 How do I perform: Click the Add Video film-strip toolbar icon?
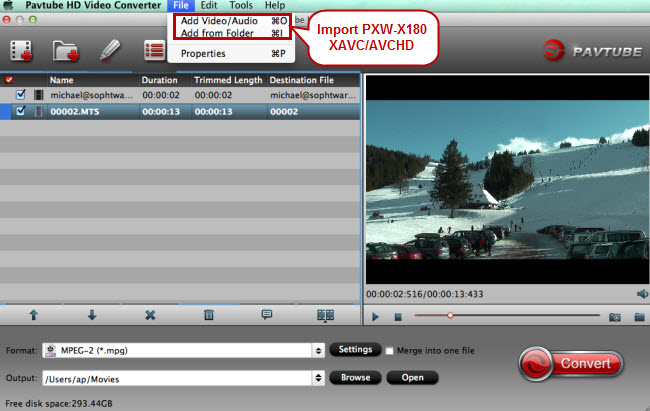(x=21, y=51)
